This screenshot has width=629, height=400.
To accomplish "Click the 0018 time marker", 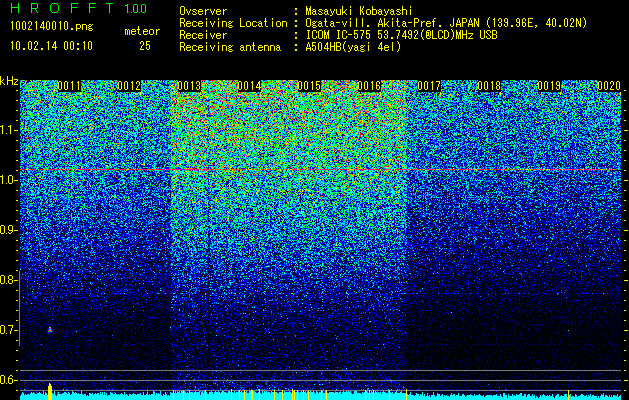I will tap(489, 86).
